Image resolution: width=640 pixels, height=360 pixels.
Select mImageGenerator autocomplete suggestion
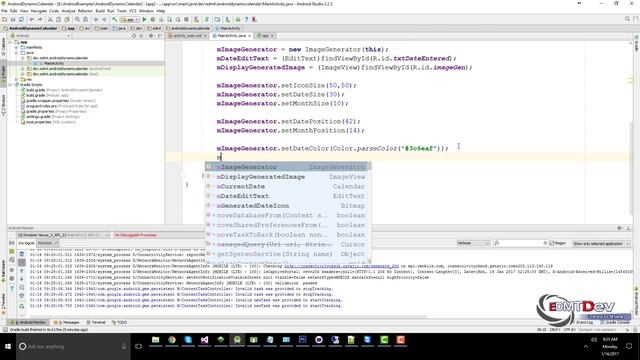[287, 167]
